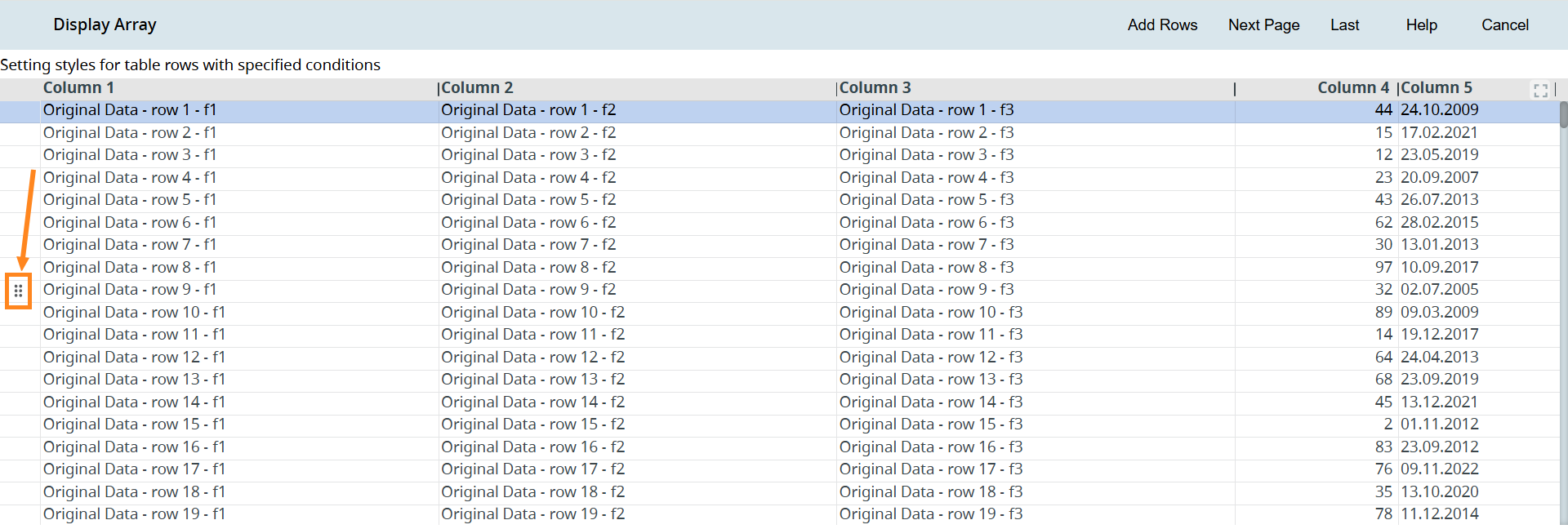Click the row 9 drag handle icon
The width and height of the screenshot is (1568, 529).
pos(18,291)
